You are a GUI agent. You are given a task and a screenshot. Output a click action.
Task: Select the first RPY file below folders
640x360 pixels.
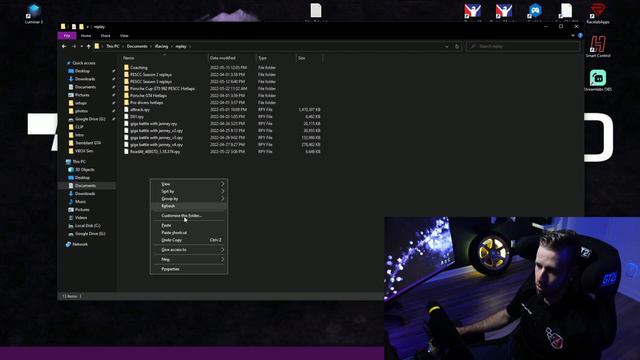(140, 109)
